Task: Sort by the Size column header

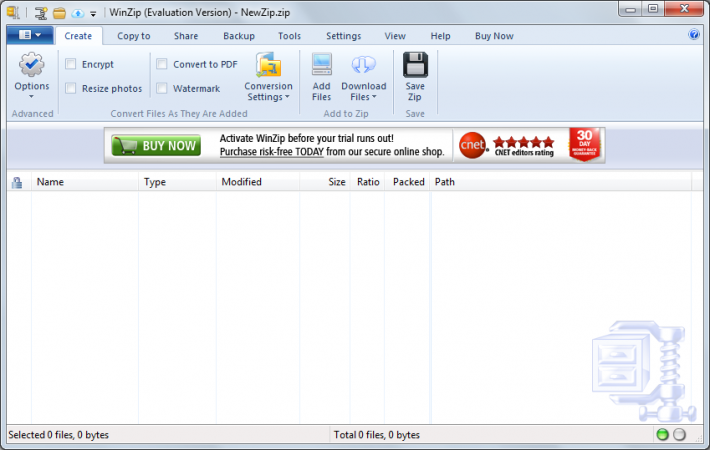Action: coord(324,182)
